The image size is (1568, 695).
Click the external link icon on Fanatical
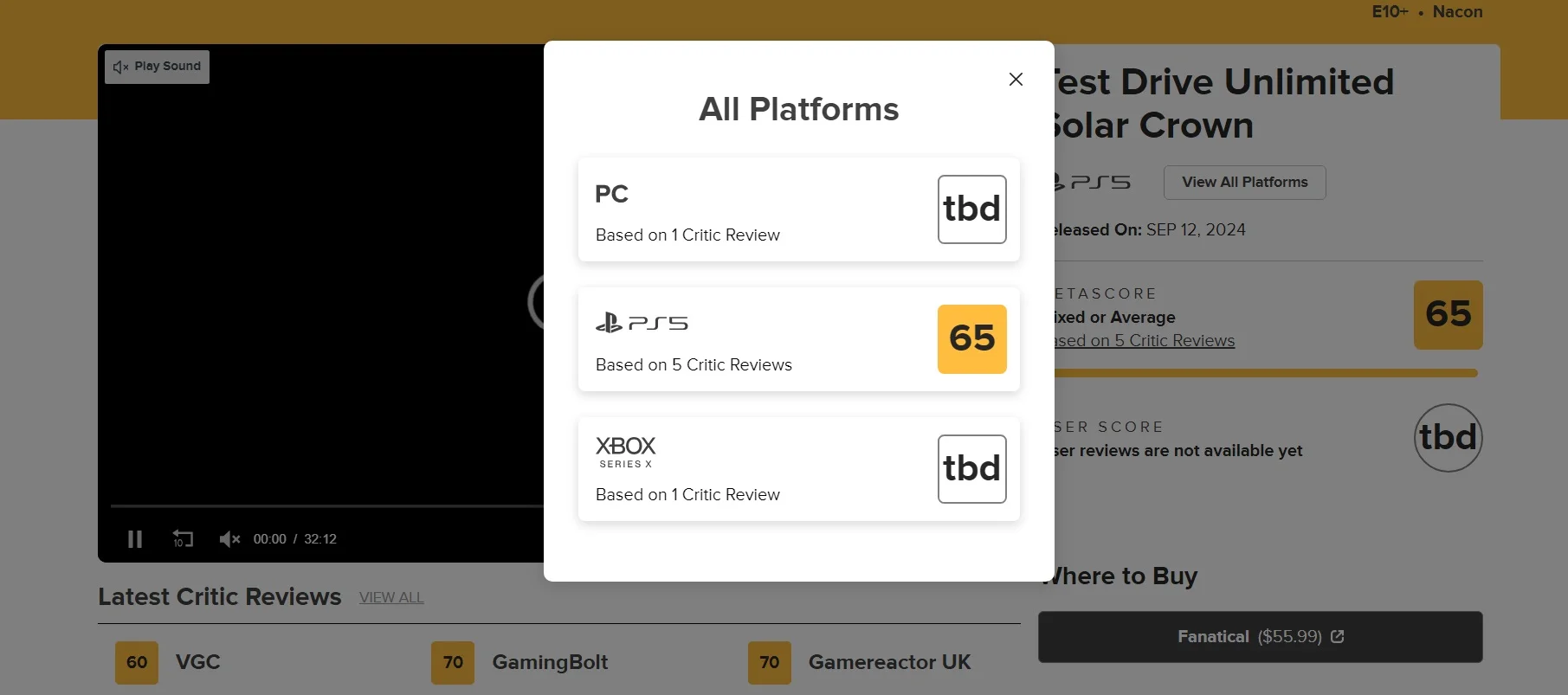(x=1338, y=636)
